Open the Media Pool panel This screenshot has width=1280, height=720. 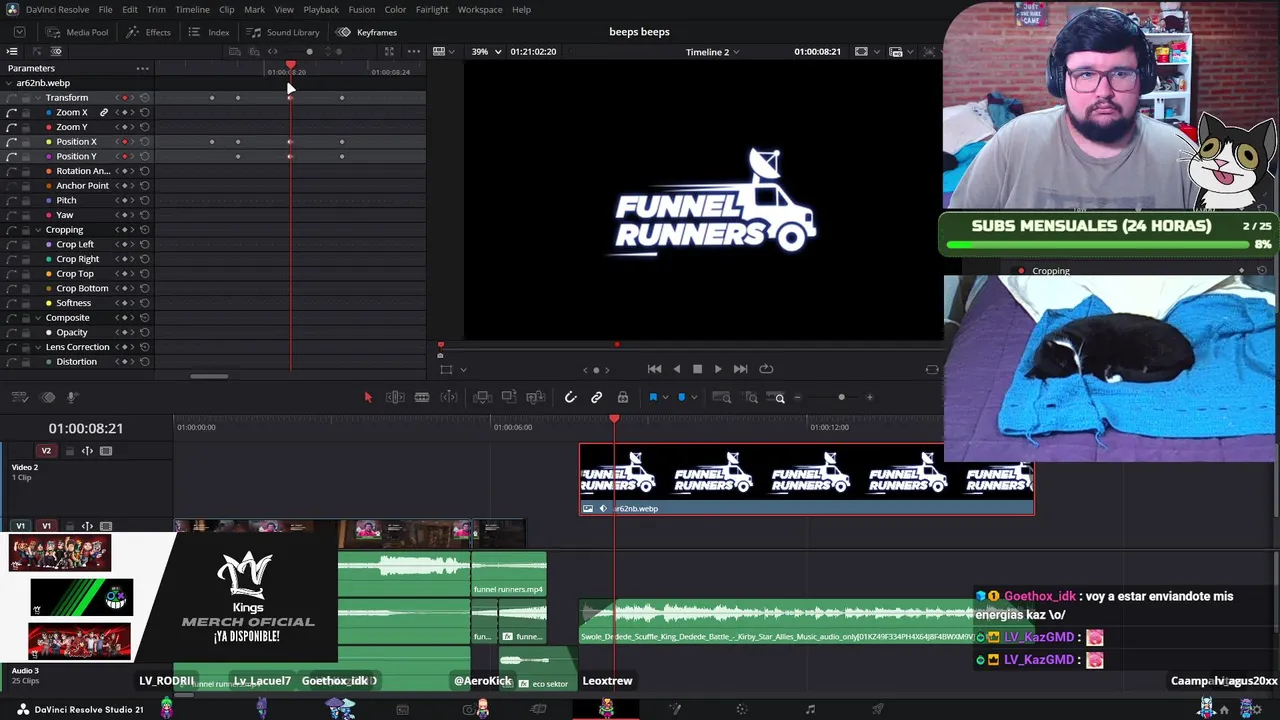(x=77, y=32)
